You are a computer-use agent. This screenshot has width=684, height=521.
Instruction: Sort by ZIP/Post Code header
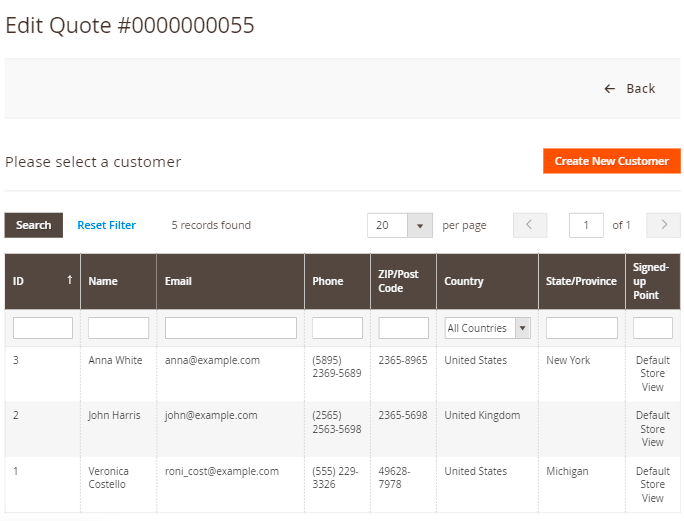point(403,281)
